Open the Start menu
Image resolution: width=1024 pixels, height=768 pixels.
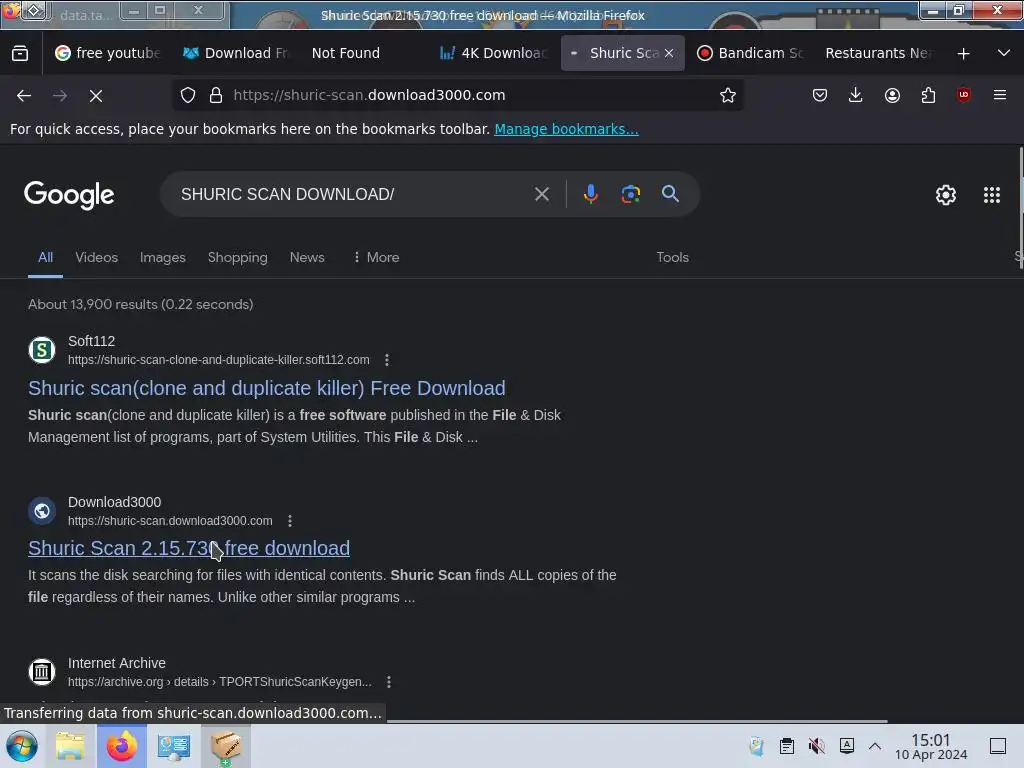[x=22, y=746]
